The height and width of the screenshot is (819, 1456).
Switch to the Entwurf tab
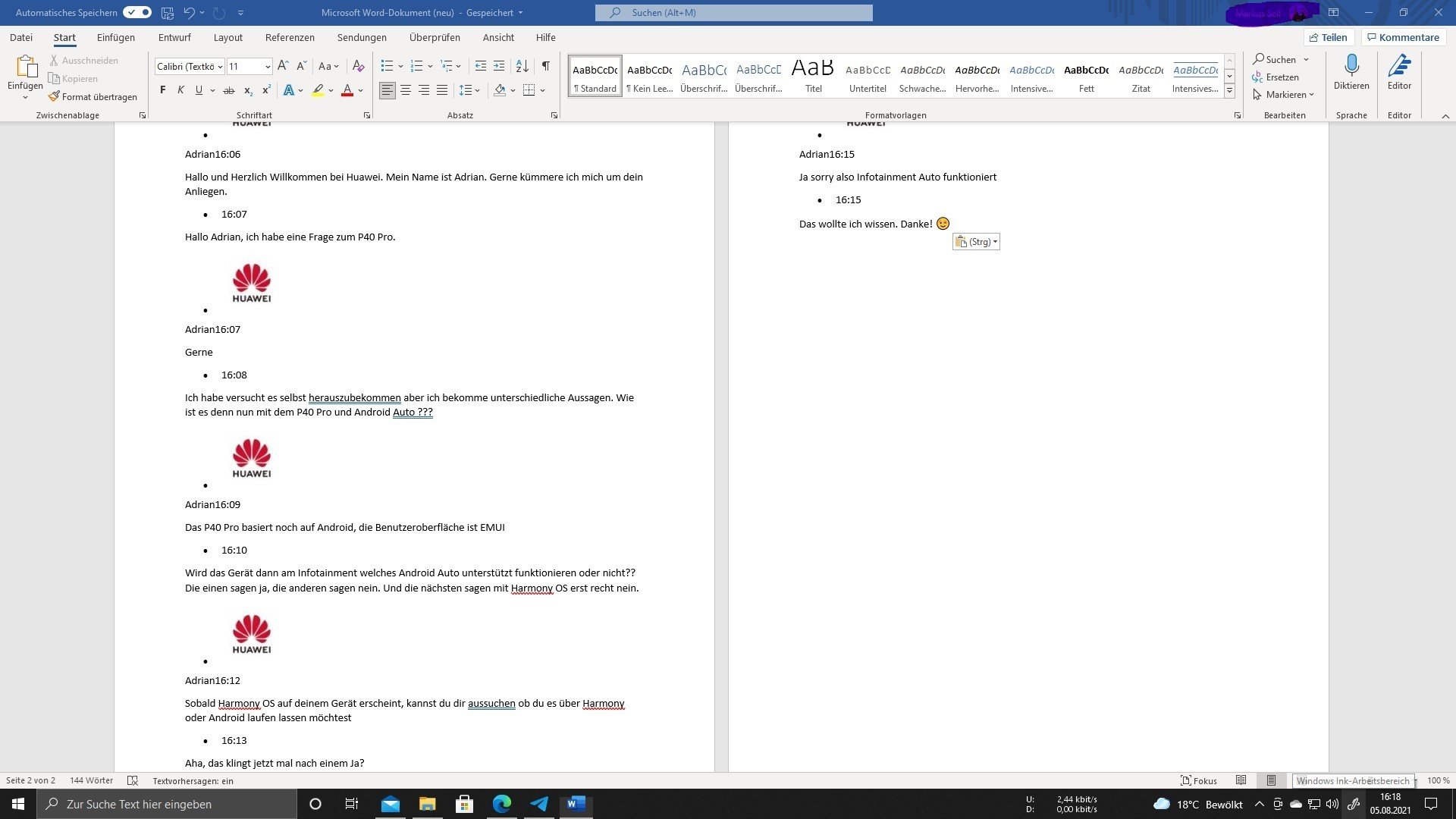tap(174, 37)
